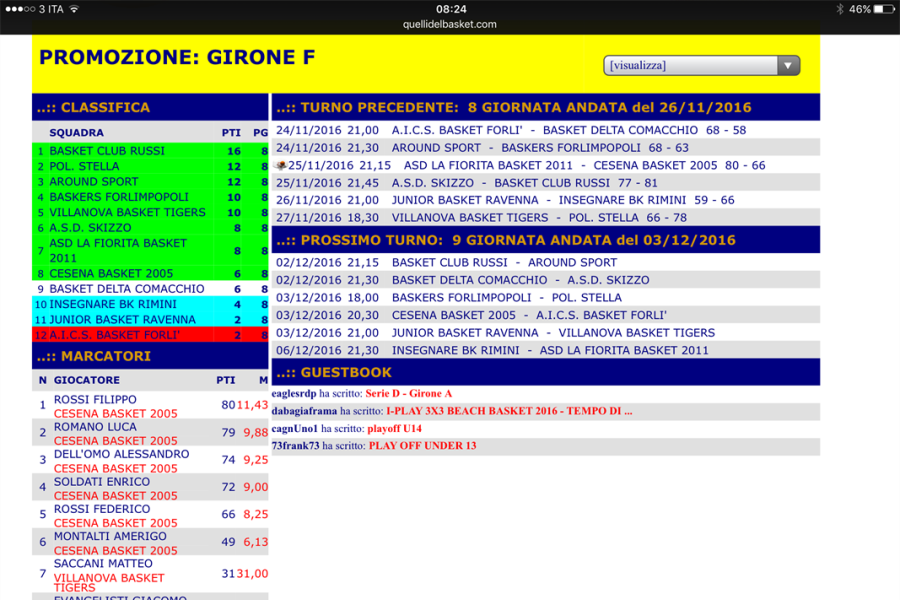Click the PROMOZIONE: GIRONE F title
Viewport: 900px width, 600px height.
(x=177, y=57)
